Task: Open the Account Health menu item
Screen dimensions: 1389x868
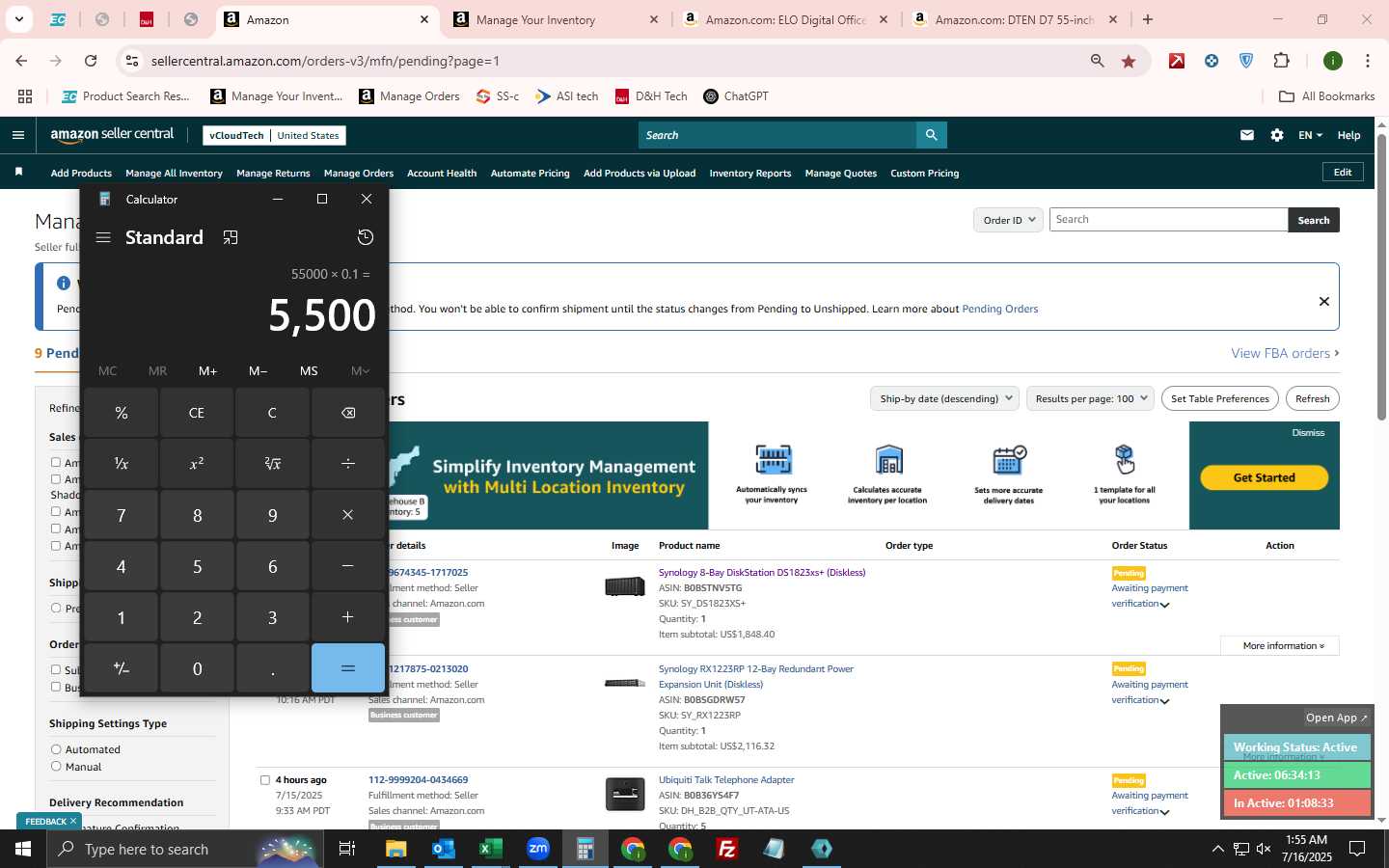Action: point(442,174)
